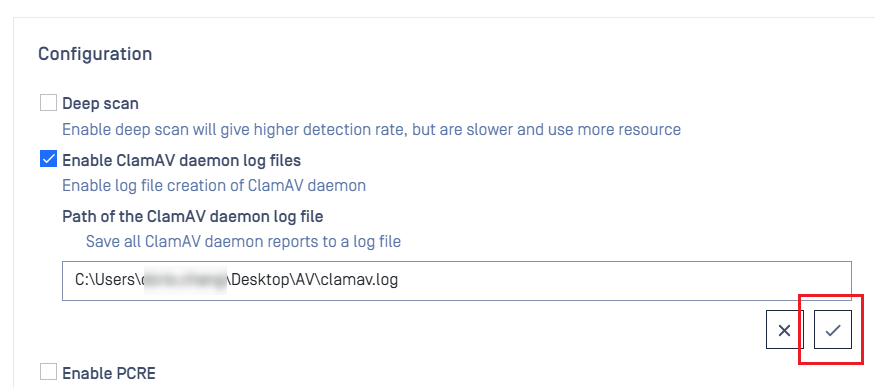
Task: Tick the Enable PCRE checkbox
Action: [x=49, y=372]
